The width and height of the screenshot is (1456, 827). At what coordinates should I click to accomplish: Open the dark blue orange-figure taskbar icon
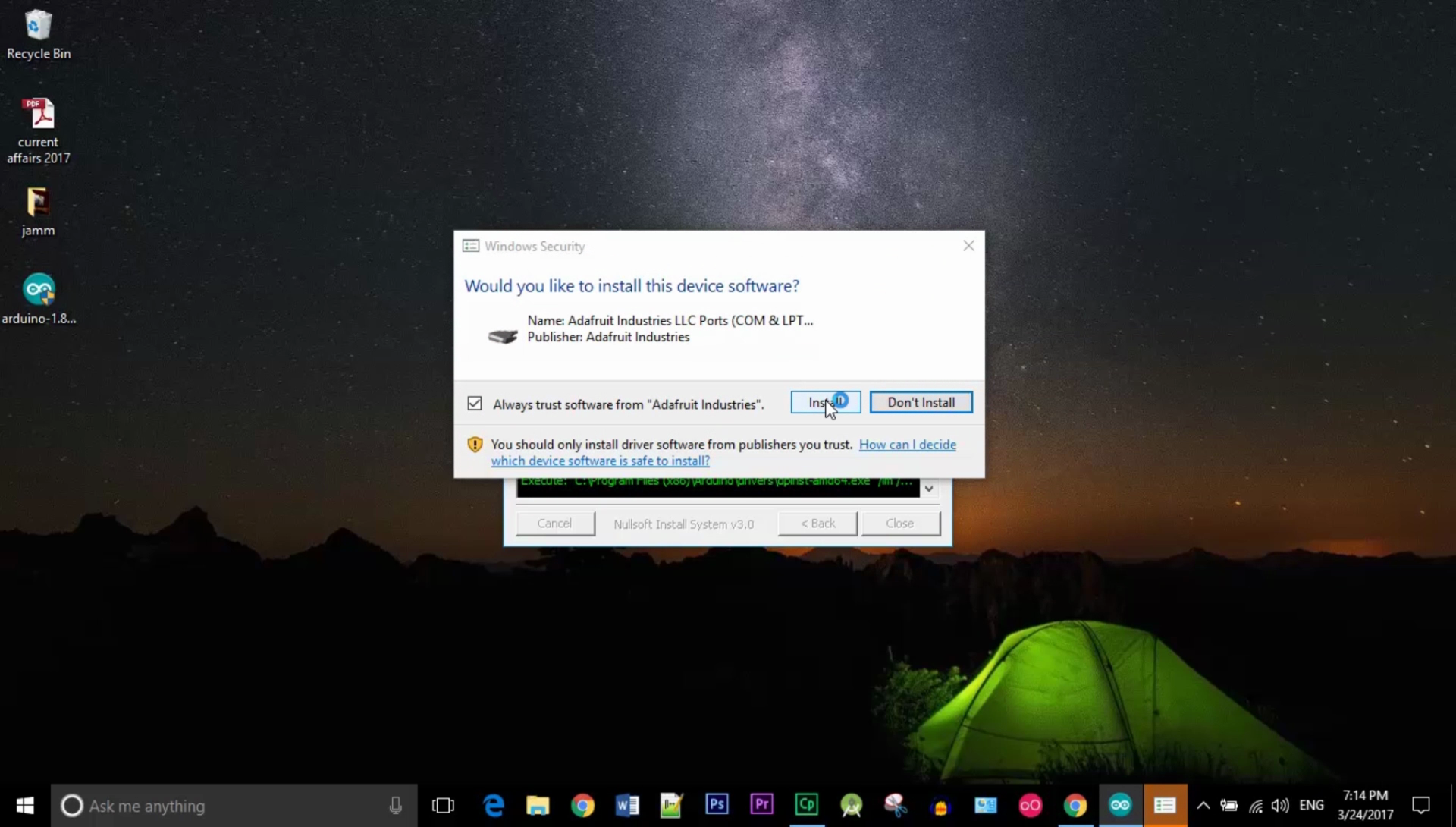coord(940,805)
